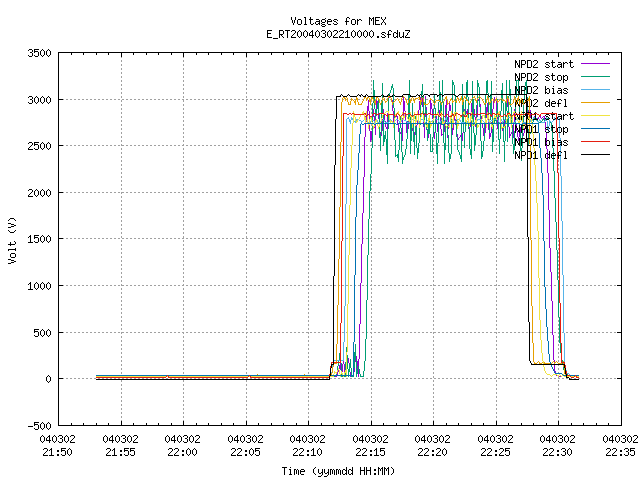This screenshot has width=640, height=480.
Task: Click the 22:10 time axis label
Action: pyautogui.click(x=307, y=452)
